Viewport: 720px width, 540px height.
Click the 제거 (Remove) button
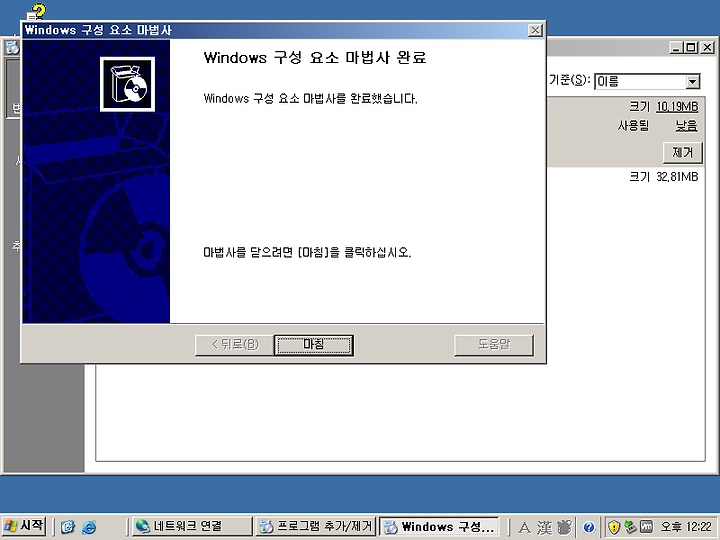(683, 152)
